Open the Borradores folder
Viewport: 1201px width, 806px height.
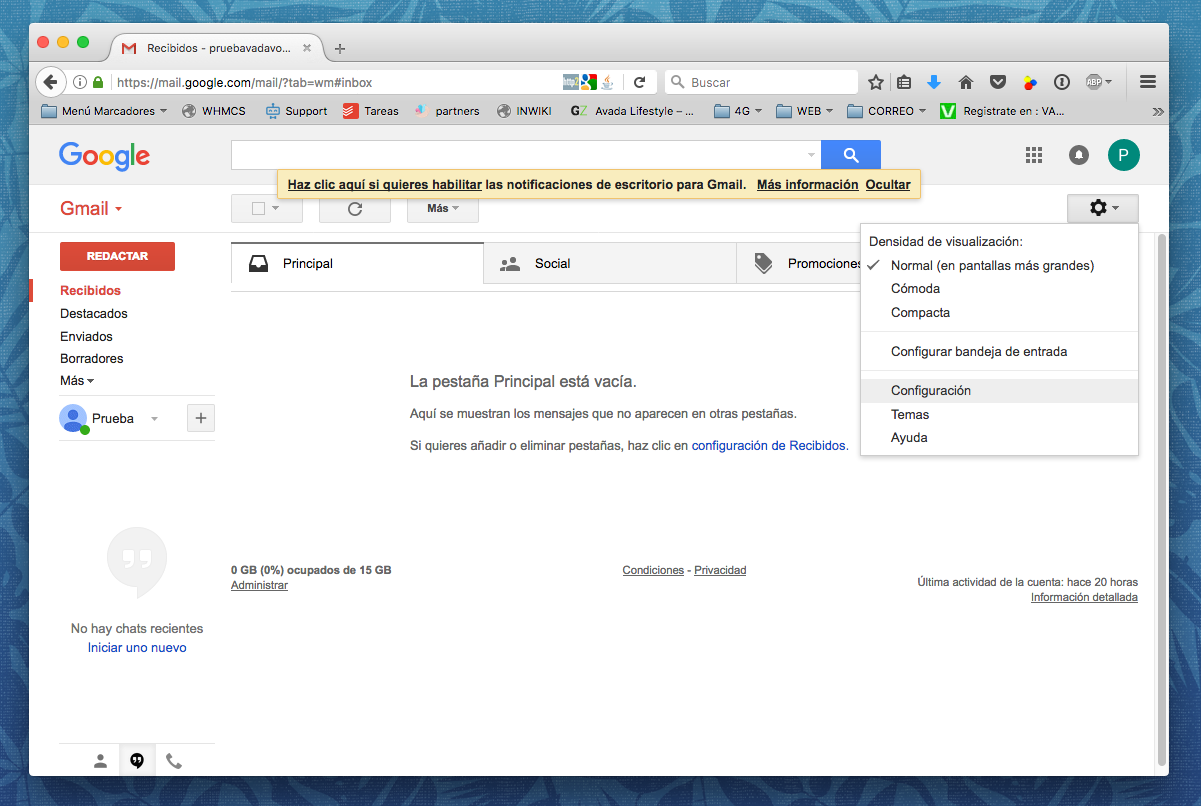click(92, 358)
